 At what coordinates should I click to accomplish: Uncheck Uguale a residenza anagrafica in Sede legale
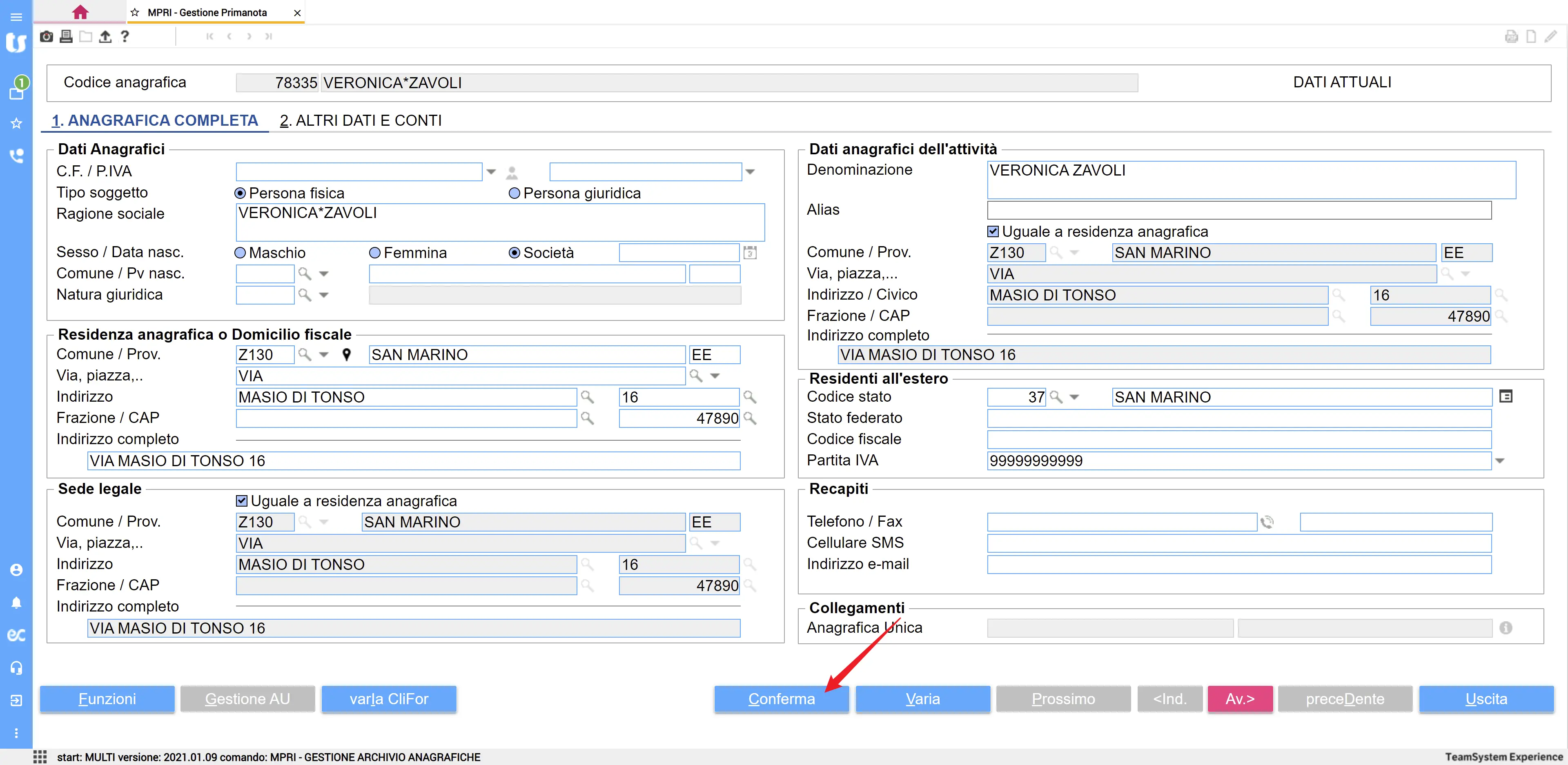click(x=242, y=501)
